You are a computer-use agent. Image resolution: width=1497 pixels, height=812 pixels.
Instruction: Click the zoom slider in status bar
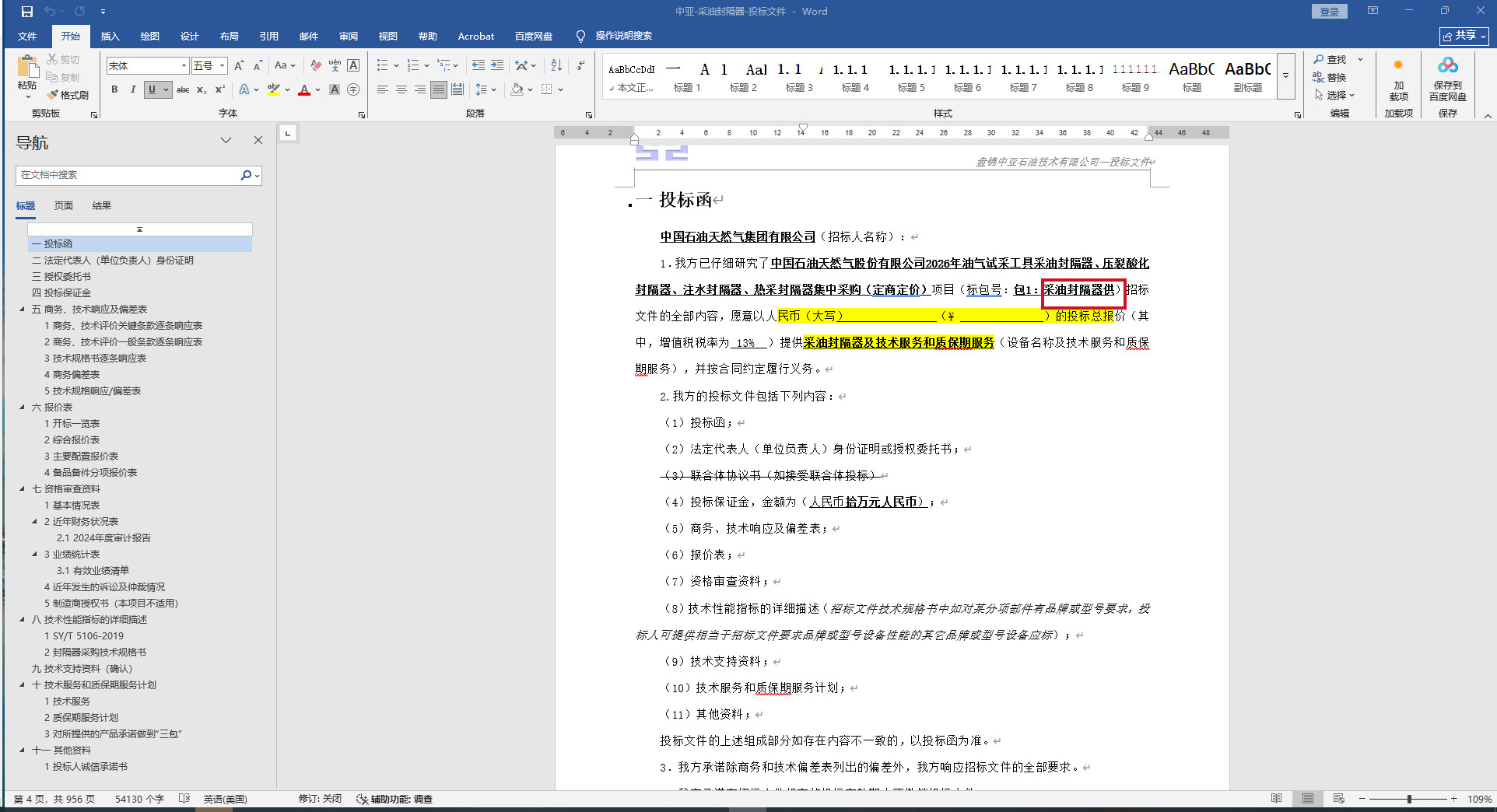point(1409,799)
